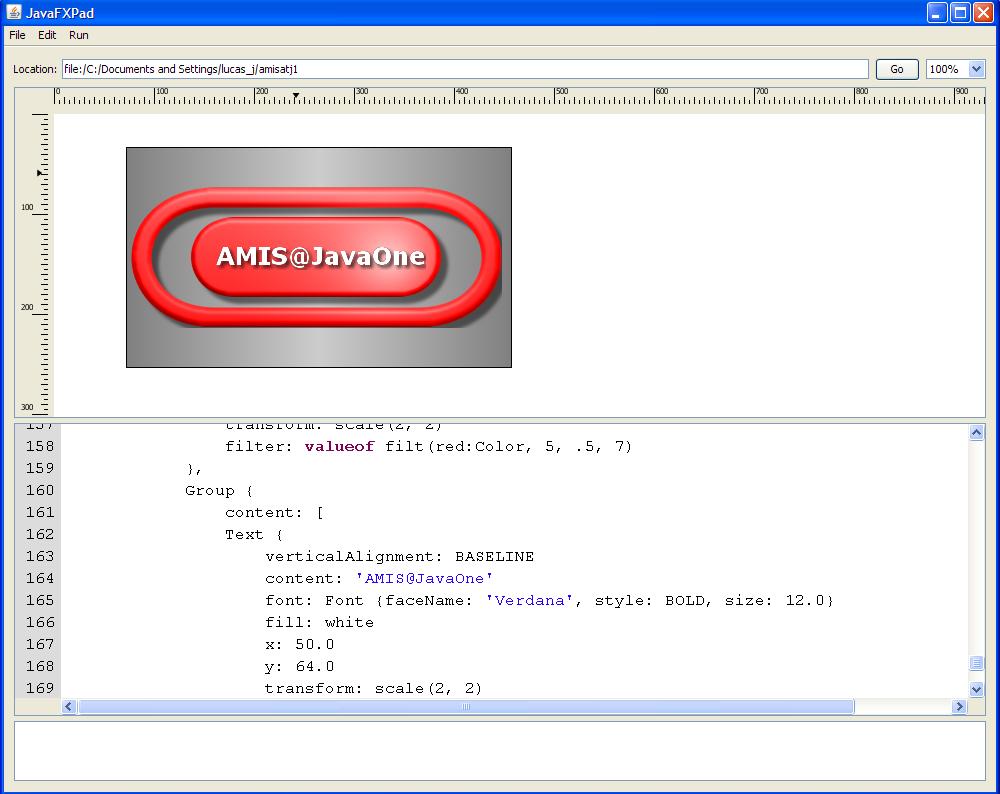Click the code editor horizontal scrollbar thumb
Viewport: 1000px width, 794px height.
(x=465, y=707)
